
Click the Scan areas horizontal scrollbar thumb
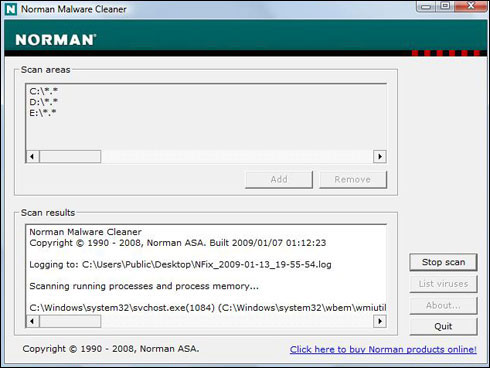[70, 156]
